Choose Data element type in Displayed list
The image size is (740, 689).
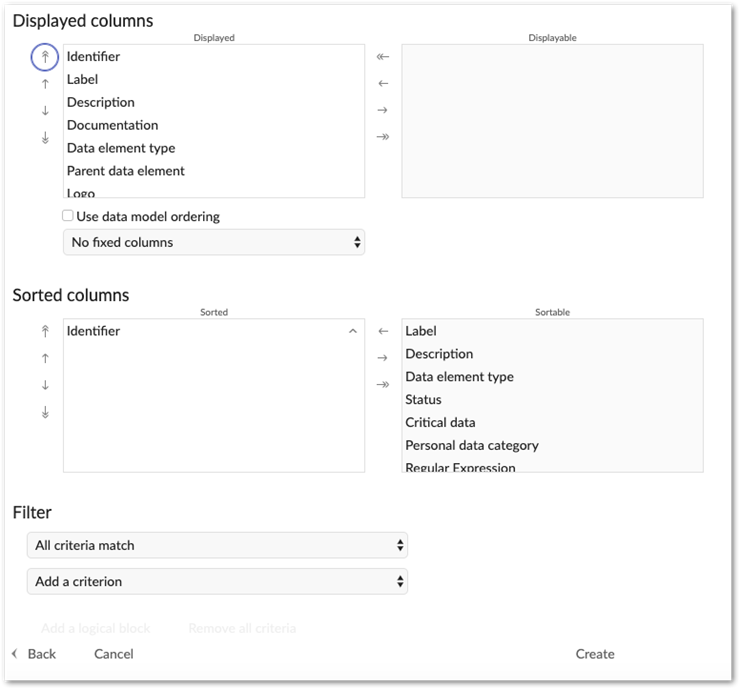[x=121, y=148]
